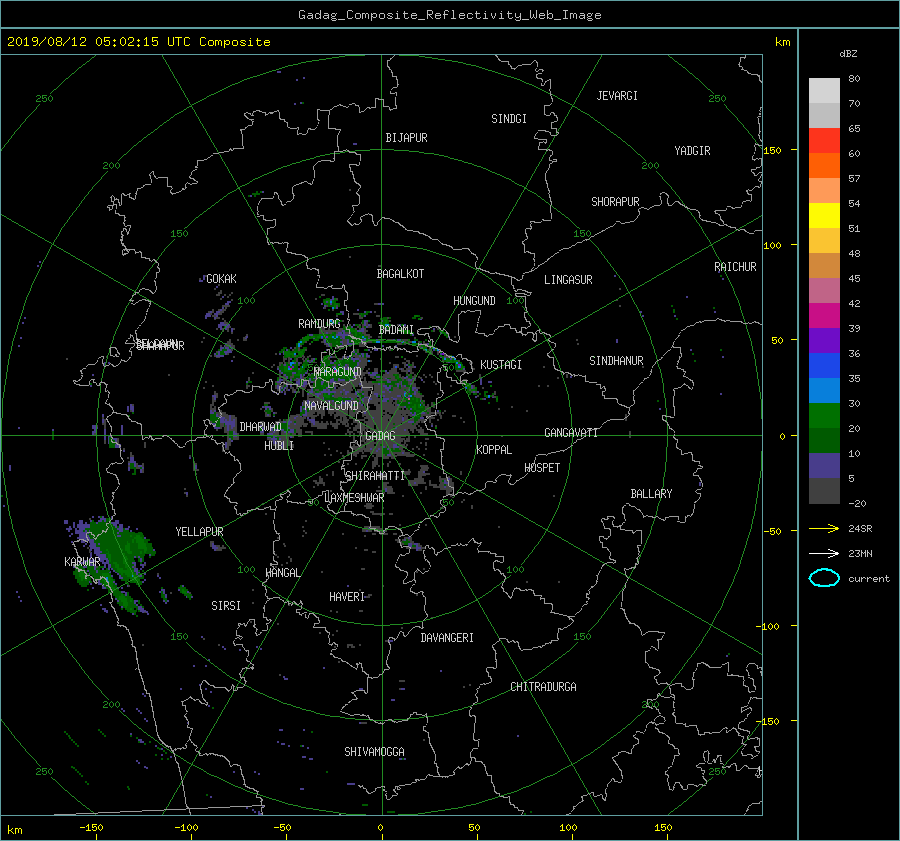Click the YADGIR city label

[692, 151]
